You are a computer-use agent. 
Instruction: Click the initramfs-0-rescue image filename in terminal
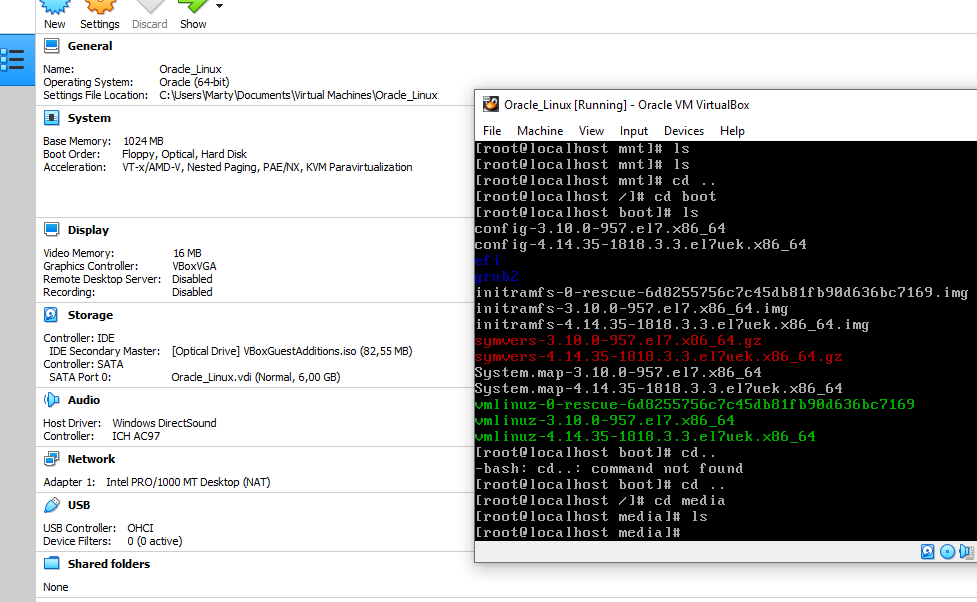point(722,293)
